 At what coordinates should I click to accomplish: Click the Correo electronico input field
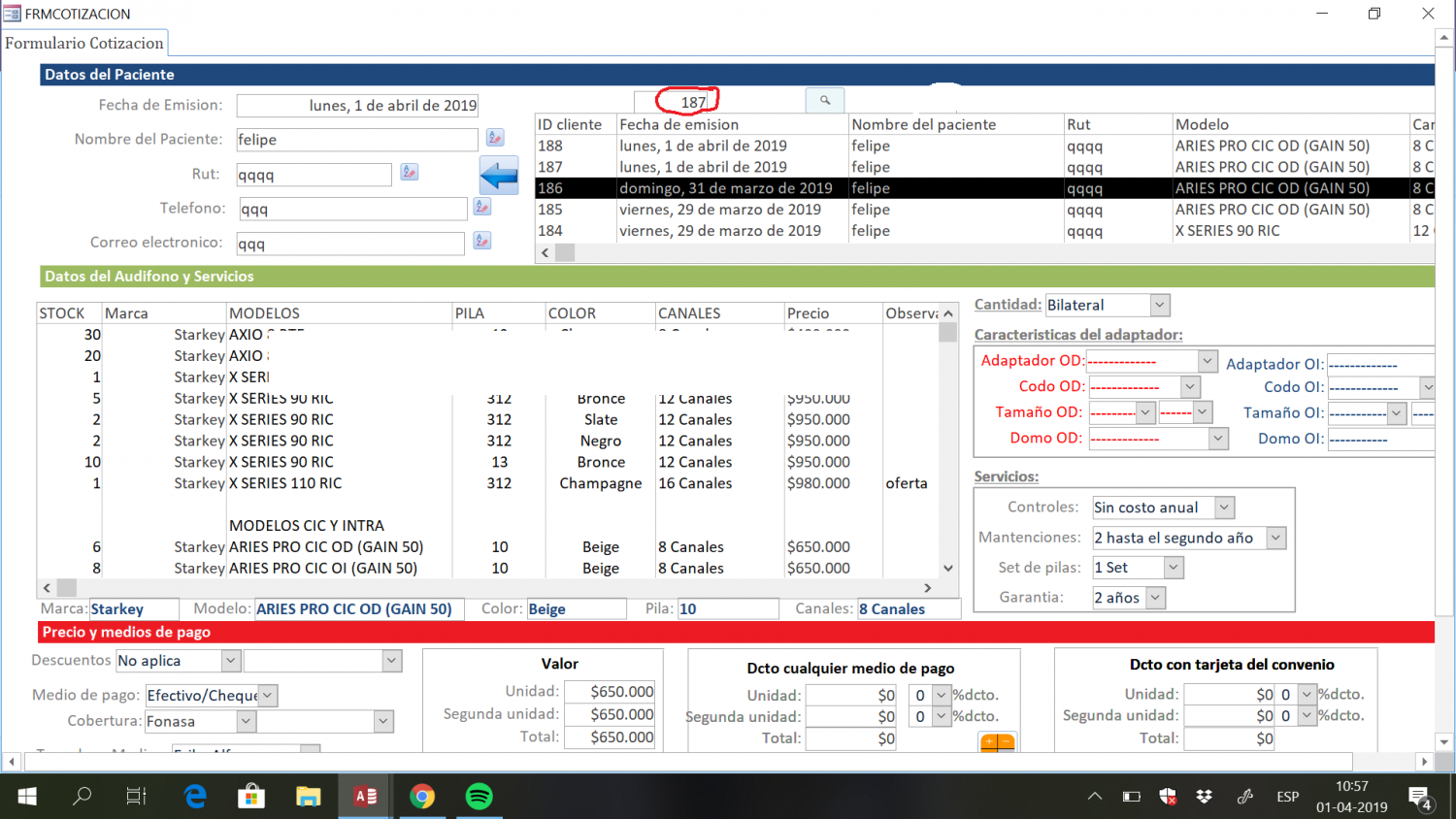point(350,244)
